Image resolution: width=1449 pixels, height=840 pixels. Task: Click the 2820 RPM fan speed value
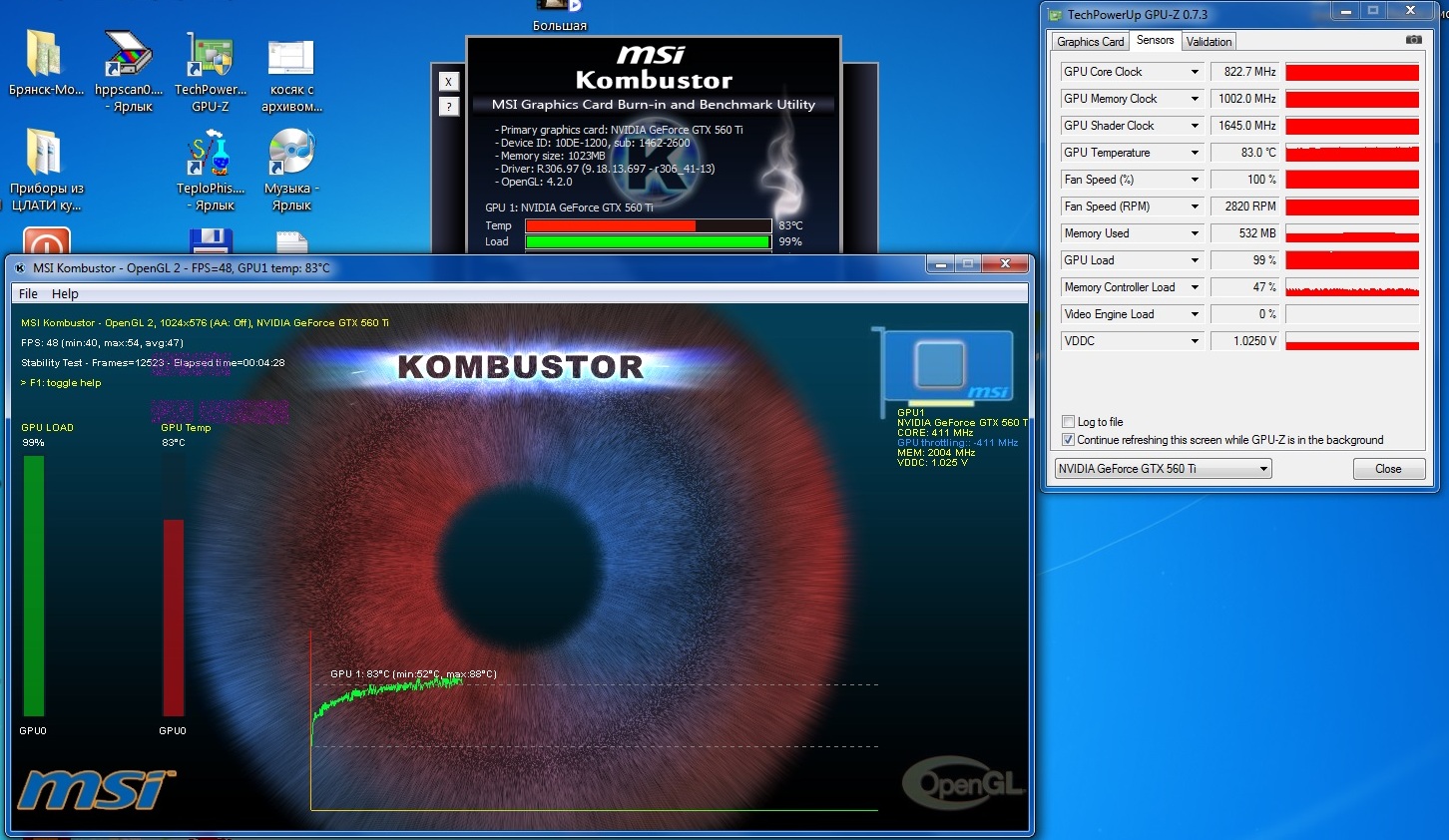1245,207
